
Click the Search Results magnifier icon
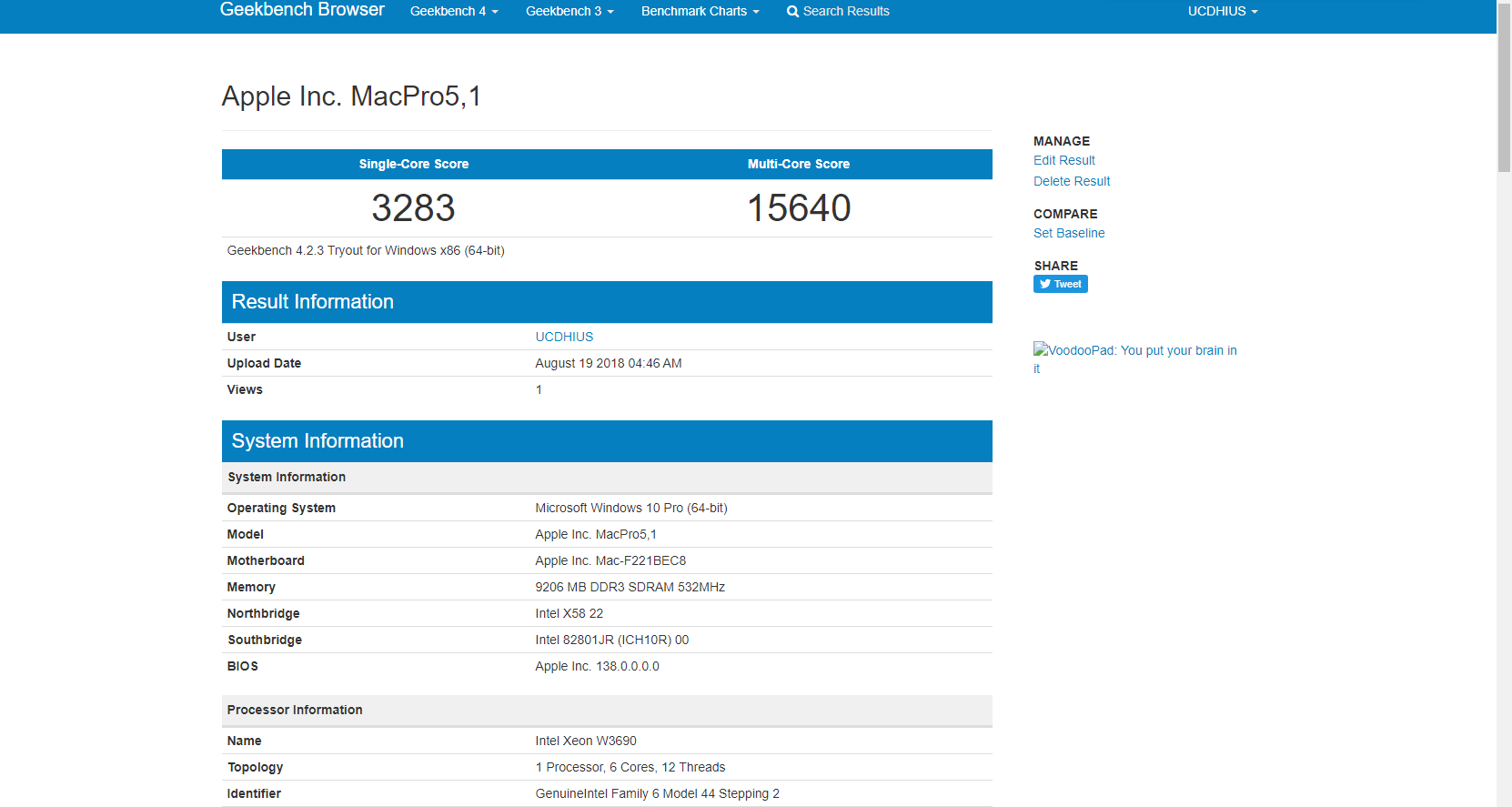point(792,12)
